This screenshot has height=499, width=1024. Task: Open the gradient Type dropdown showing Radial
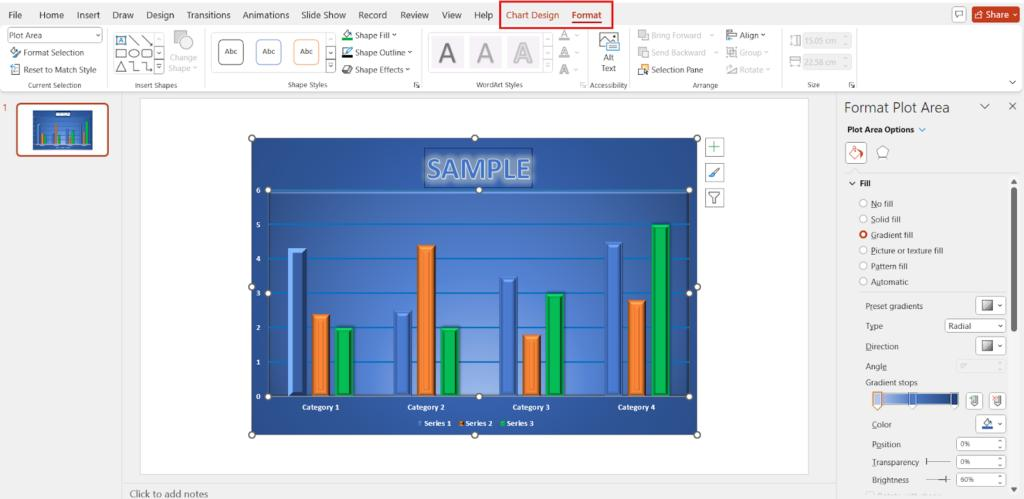tap(975, 326)
